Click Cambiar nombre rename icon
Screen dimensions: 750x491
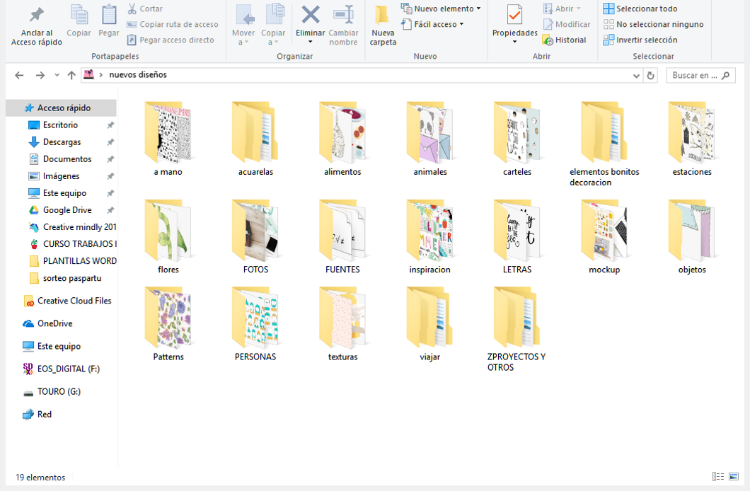click(343, 25)
